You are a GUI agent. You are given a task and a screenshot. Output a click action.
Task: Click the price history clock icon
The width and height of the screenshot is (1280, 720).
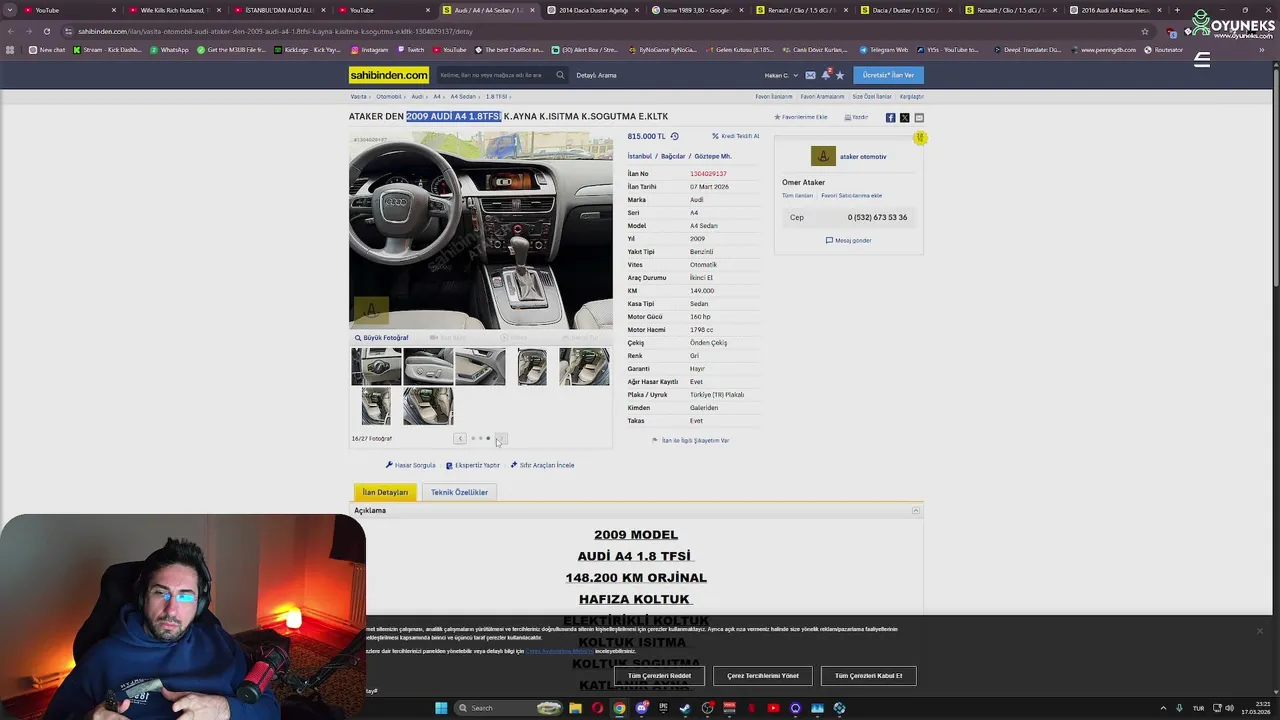(x=674, y=136)
